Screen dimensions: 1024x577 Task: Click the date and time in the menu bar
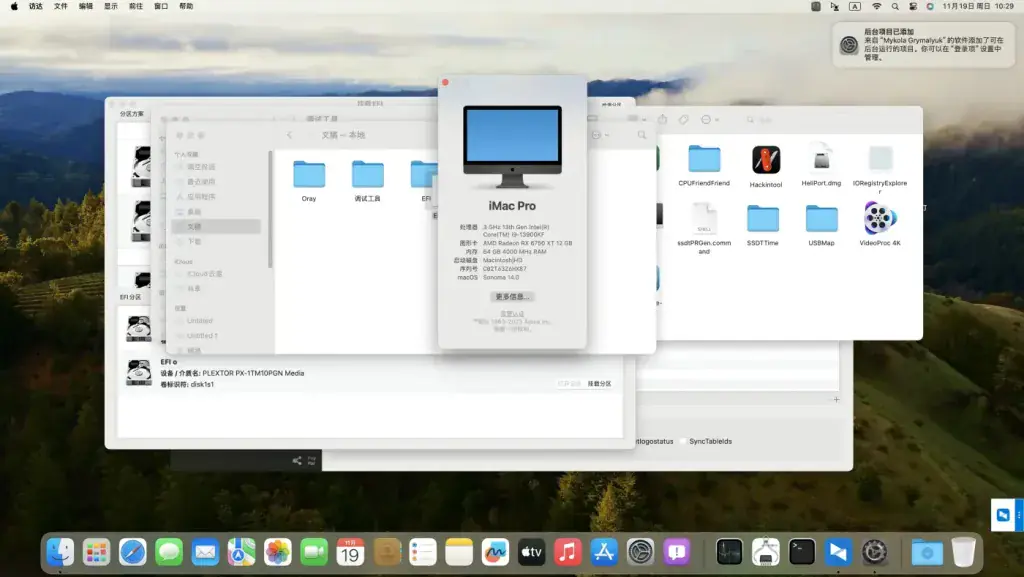(978, 6)
